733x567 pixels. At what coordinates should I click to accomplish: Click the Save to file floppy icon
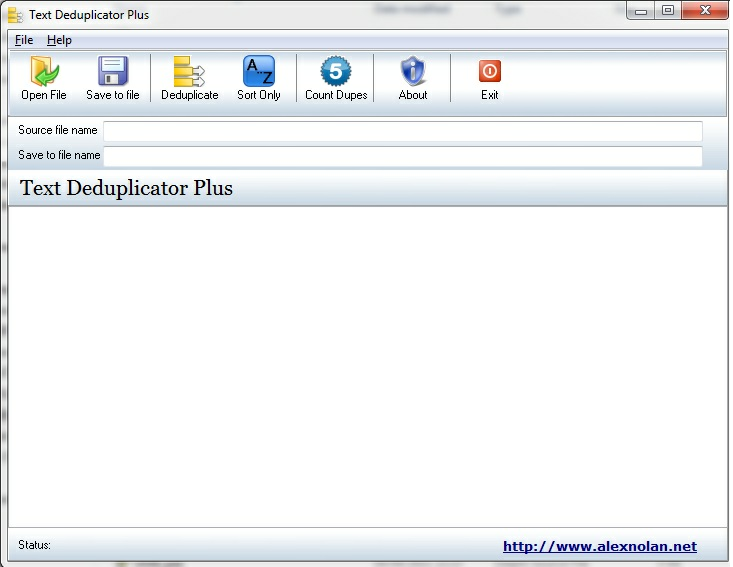point(113,71)
